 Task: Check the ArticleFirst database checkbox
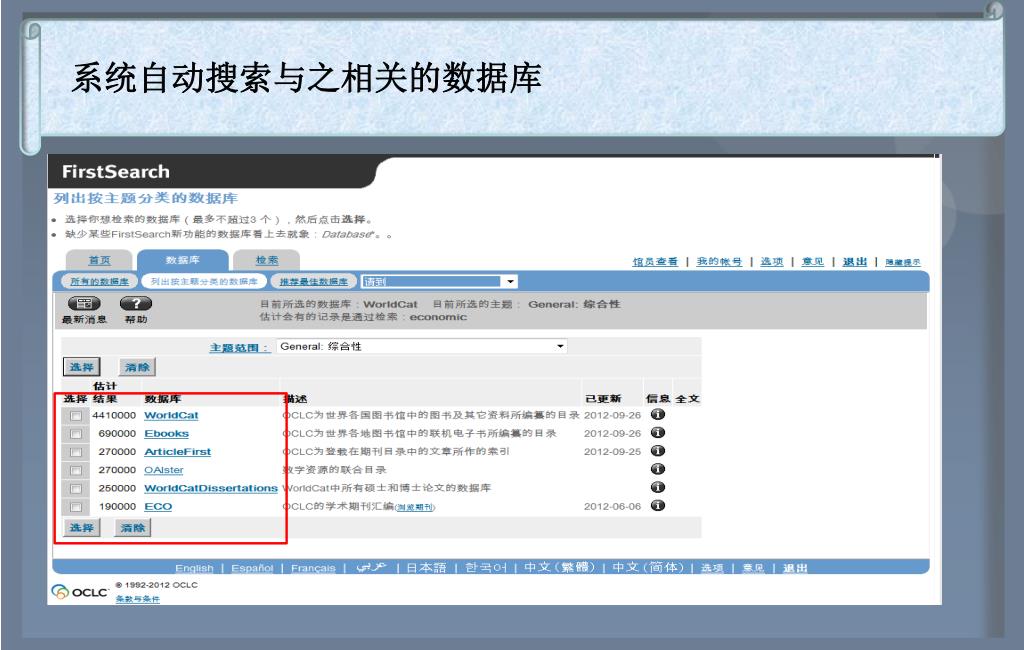pyautogui.click(x=76, y=453)
